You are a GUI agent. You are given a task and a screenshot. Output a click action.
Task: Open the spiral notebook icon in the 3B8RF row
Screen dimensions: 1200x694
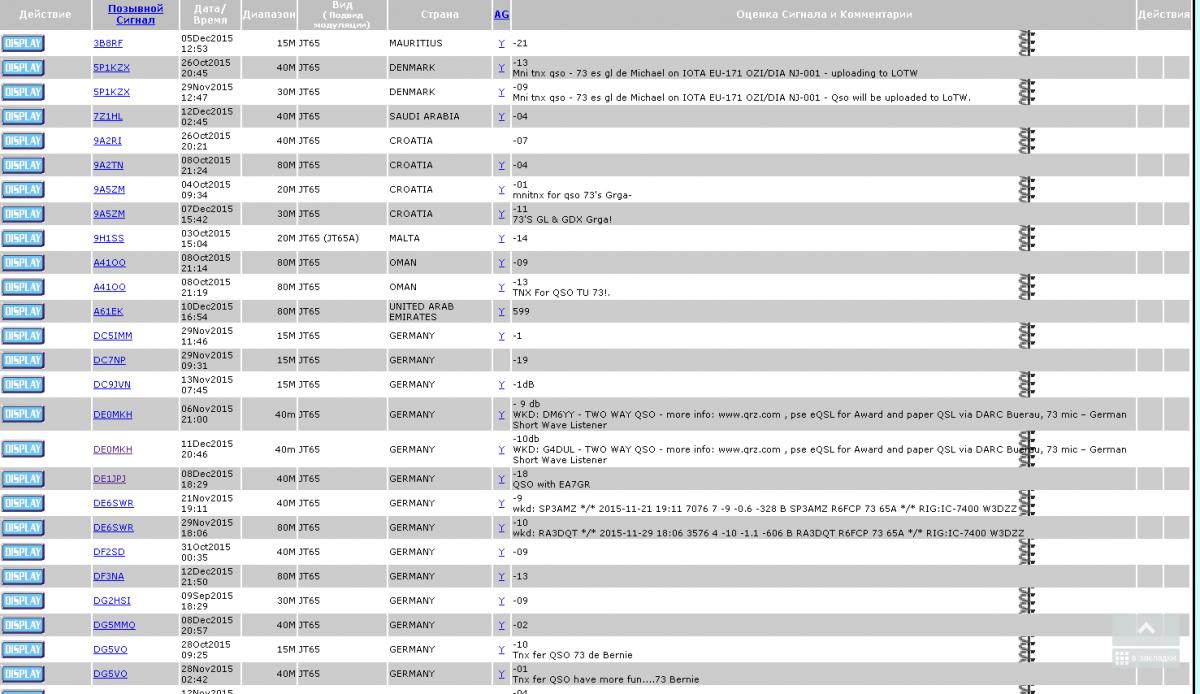[x=1026, y=43]
